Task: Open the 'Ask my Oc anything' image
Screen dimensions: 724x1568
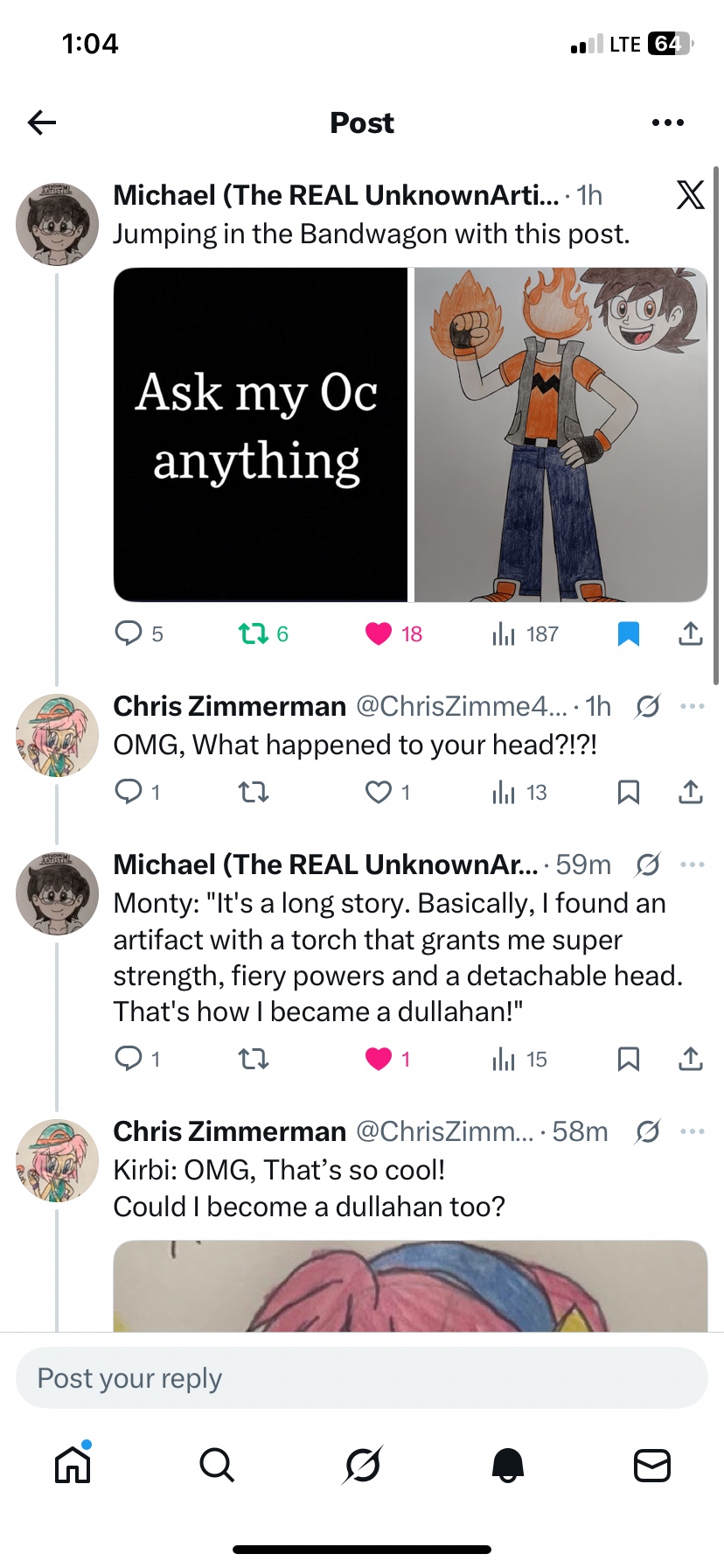Action: [x=261, y=434]
